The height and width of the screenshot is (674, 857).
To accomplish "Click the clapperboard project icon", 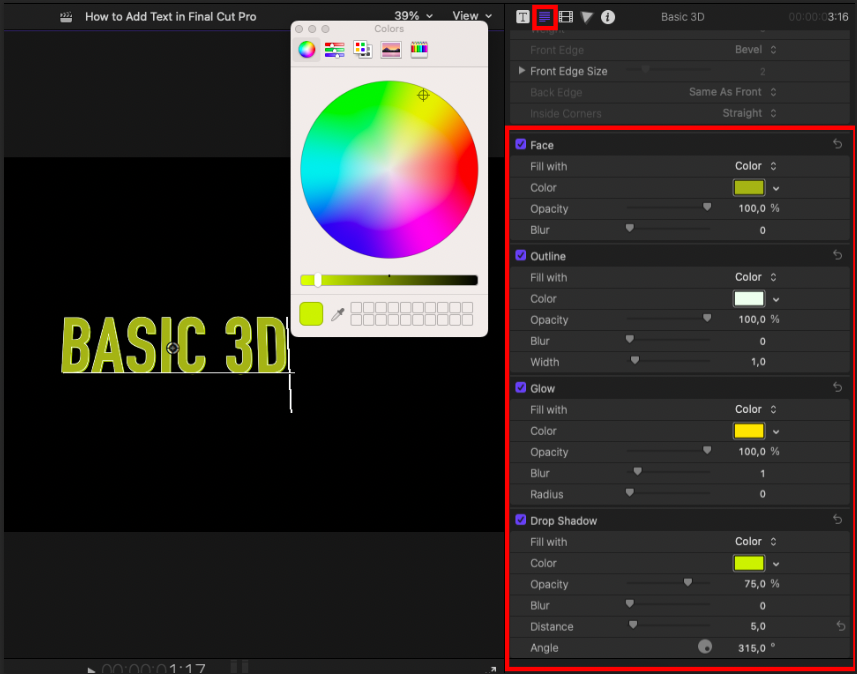I will (66, 17).
